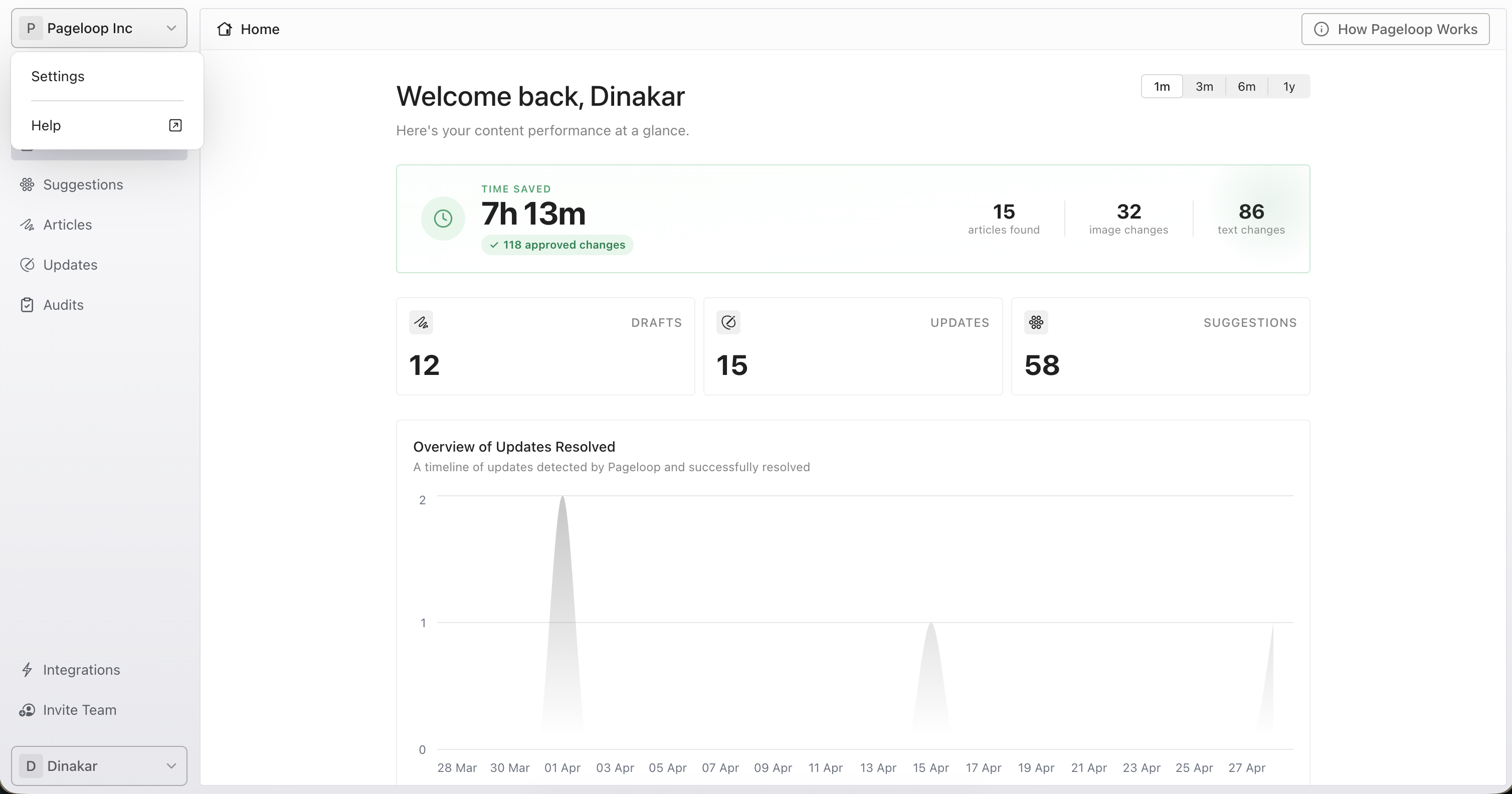Screen dimensions: 1512x794
Task: Click the 118 approved changes badge
Action: 557,245
